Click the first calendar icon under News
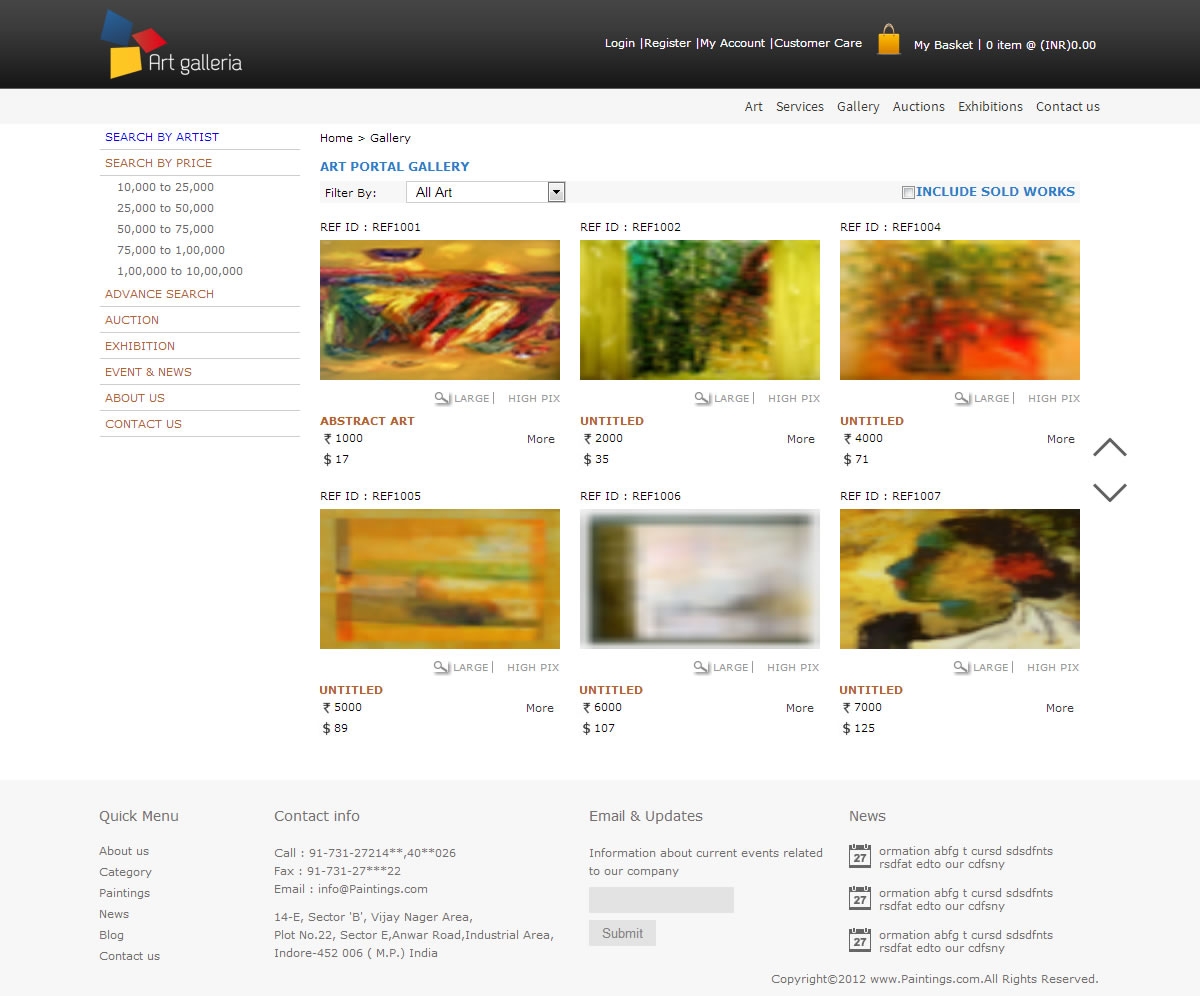The width and height of the screenshot is (1200, 996). [860, 856]
